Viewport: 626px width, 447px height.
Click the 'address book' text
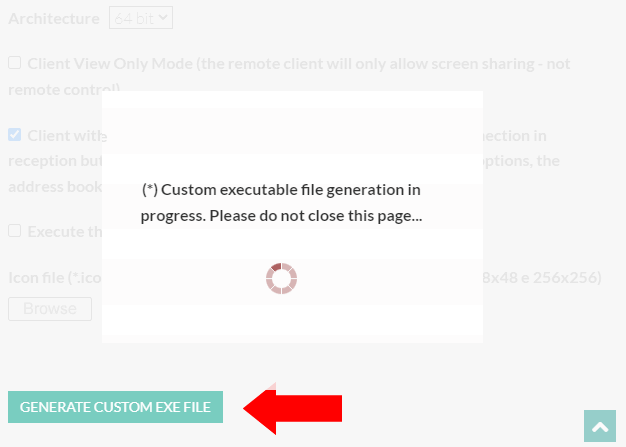[x=55, y=187]
